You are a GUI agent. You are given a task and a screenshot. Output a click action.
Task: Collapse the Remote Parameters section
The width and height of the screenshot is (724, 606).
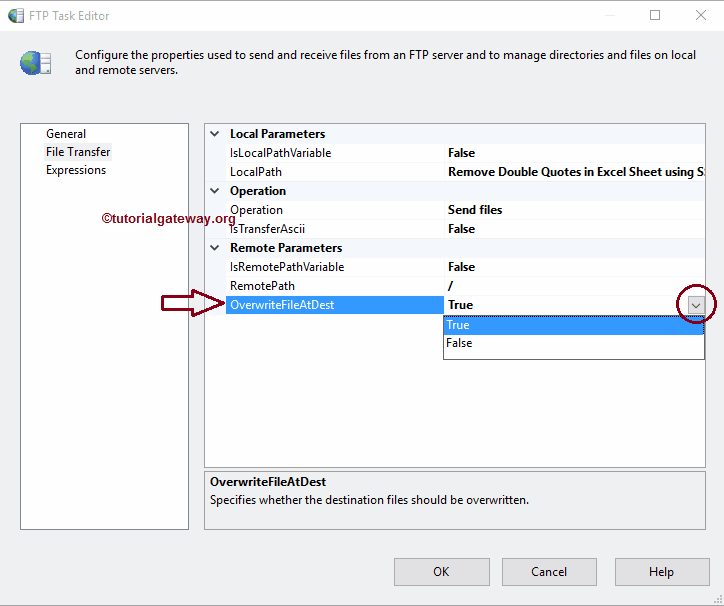(x=215, y=248)
